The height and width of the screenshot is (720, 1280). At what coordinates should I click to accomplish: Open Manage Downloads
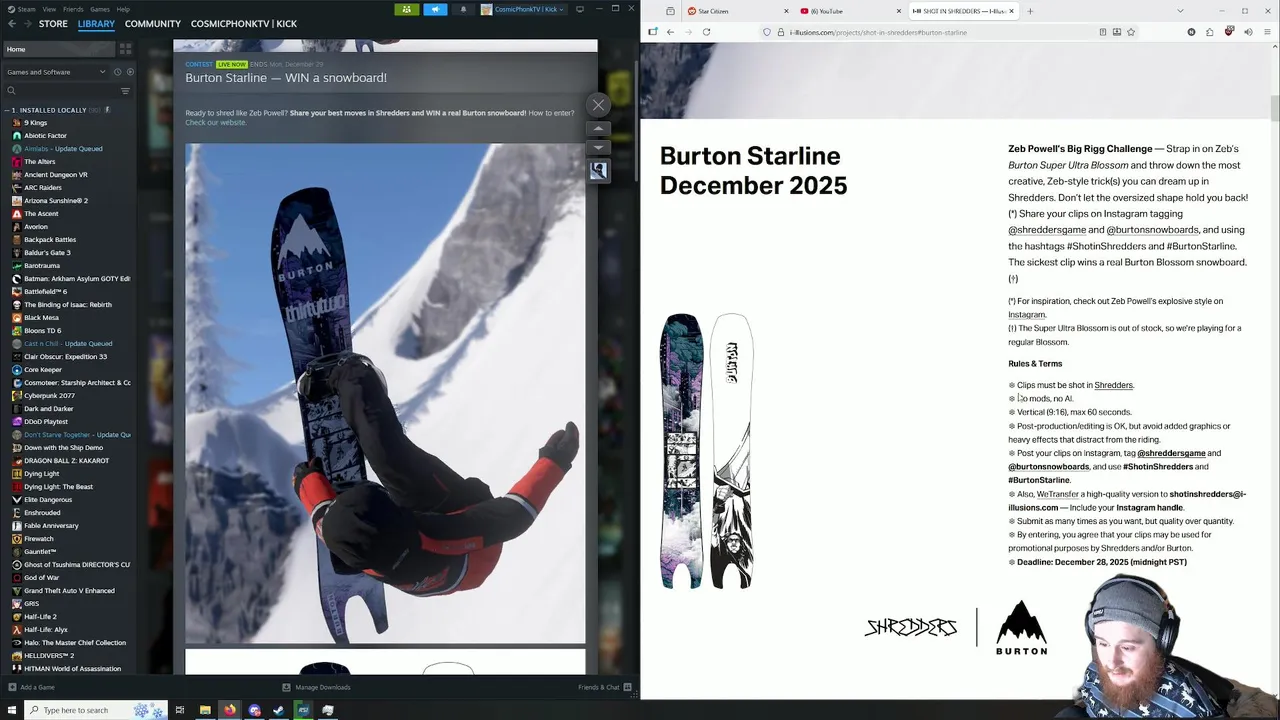pos(316,687)
